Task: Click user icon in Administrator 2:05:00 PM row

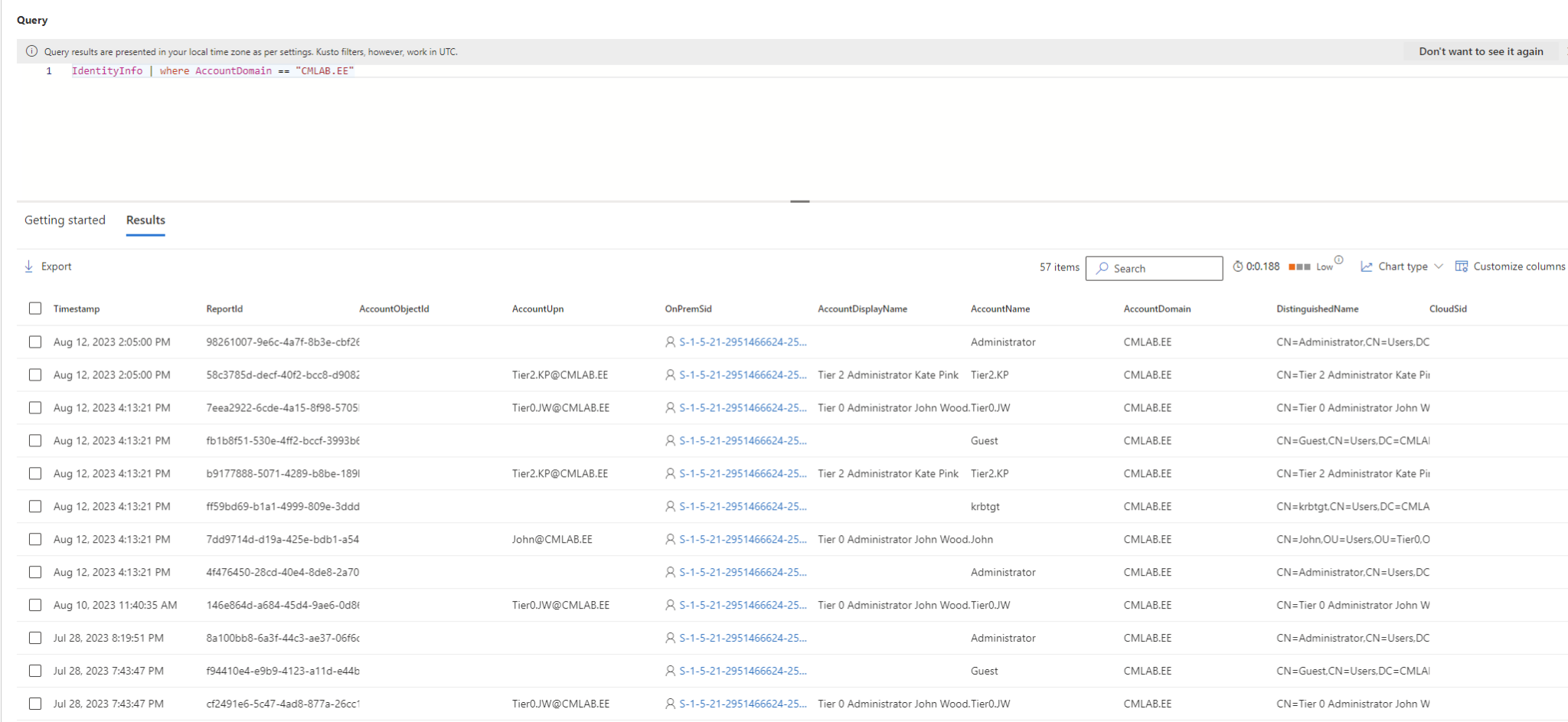Action: point(671,342)
